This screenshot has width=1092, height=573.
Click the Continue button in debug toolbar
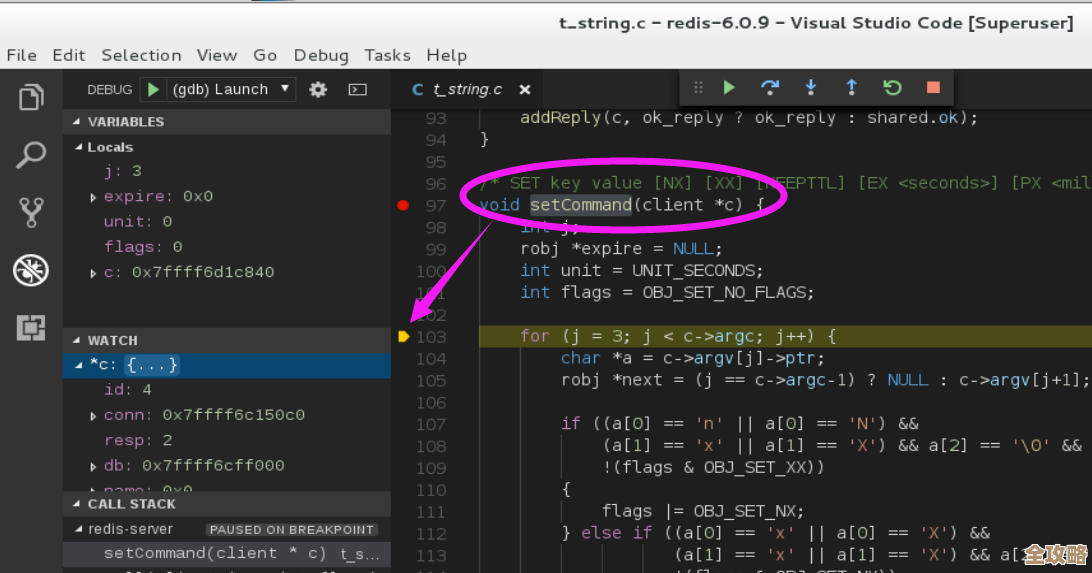point(729,88)
